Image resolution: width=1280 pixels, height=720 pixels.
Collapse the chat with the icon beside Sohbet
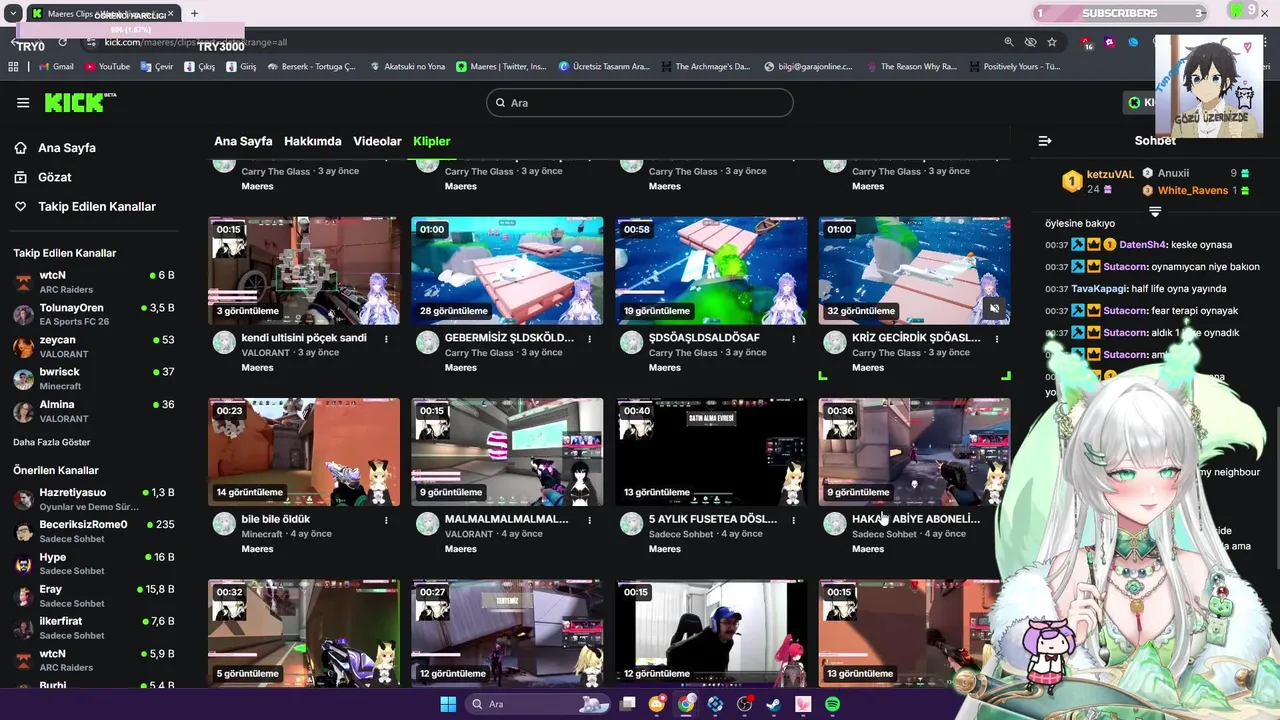tap(1045, 141)
